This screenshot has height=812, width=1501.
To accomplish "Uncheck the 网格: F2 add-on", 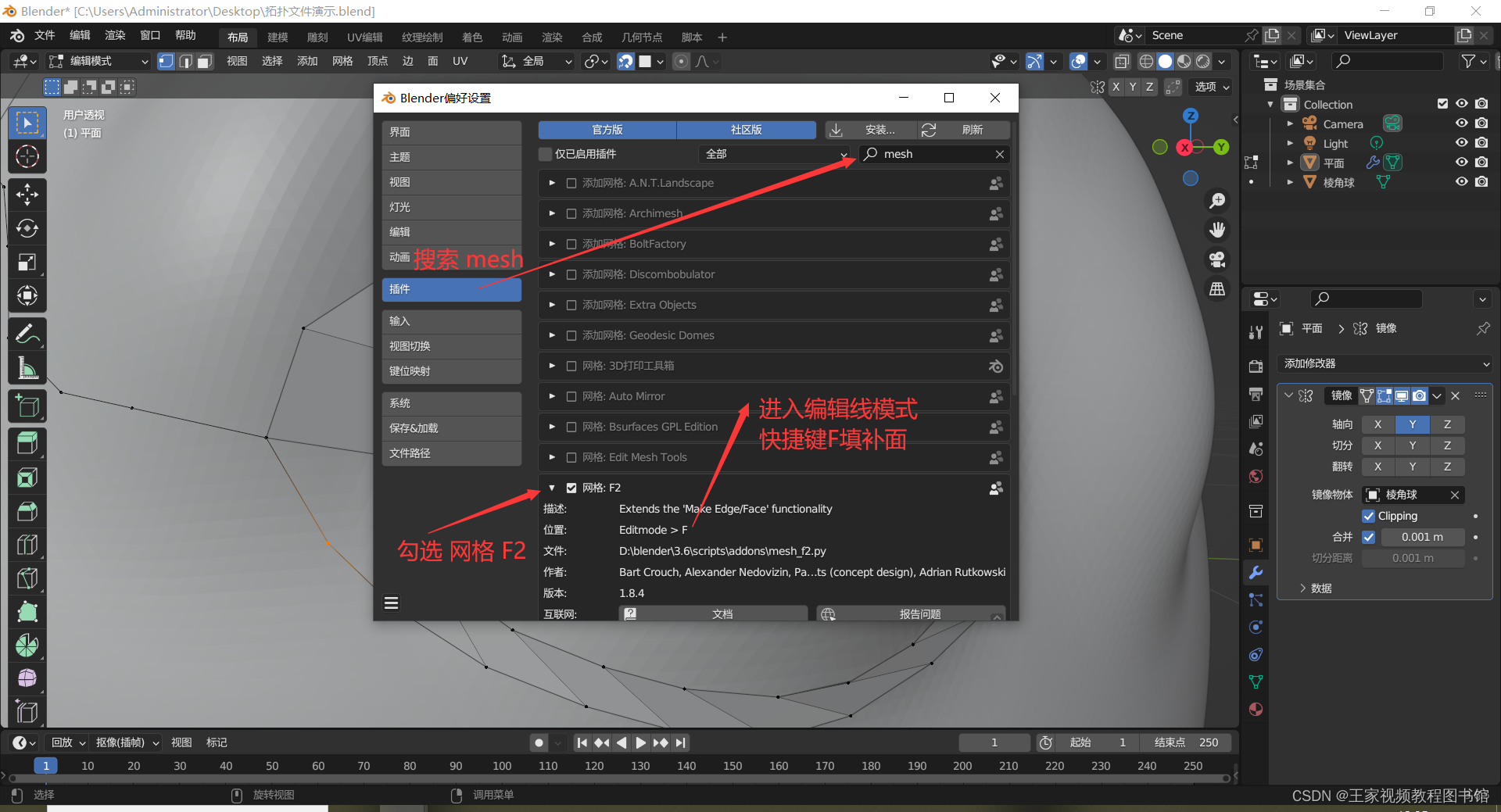I will coord(571,488).
